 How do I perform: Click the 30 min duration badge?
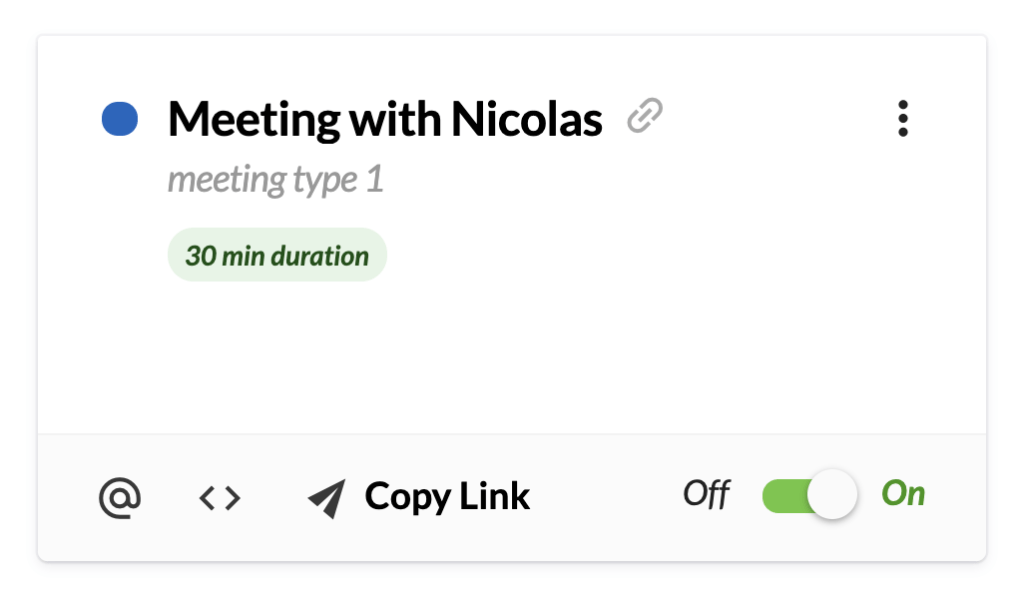point(277,255)
